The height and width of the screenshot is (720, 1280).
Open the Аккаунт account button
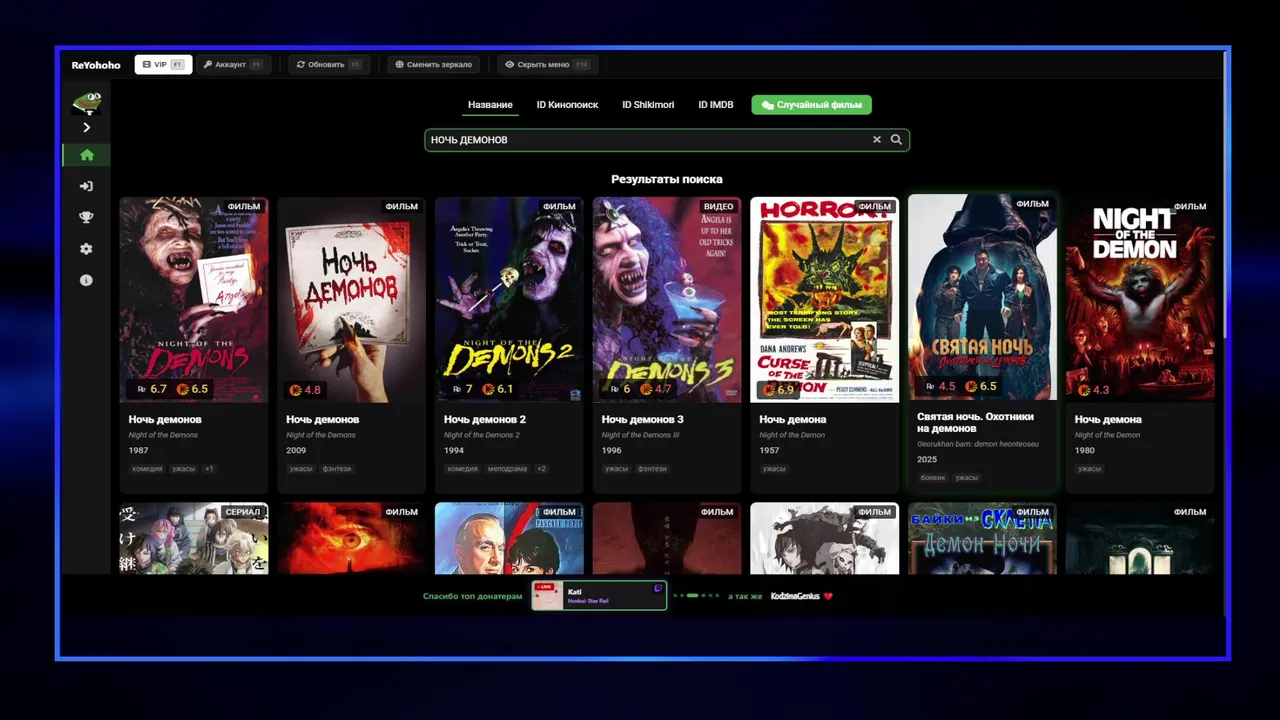[233, 64]
